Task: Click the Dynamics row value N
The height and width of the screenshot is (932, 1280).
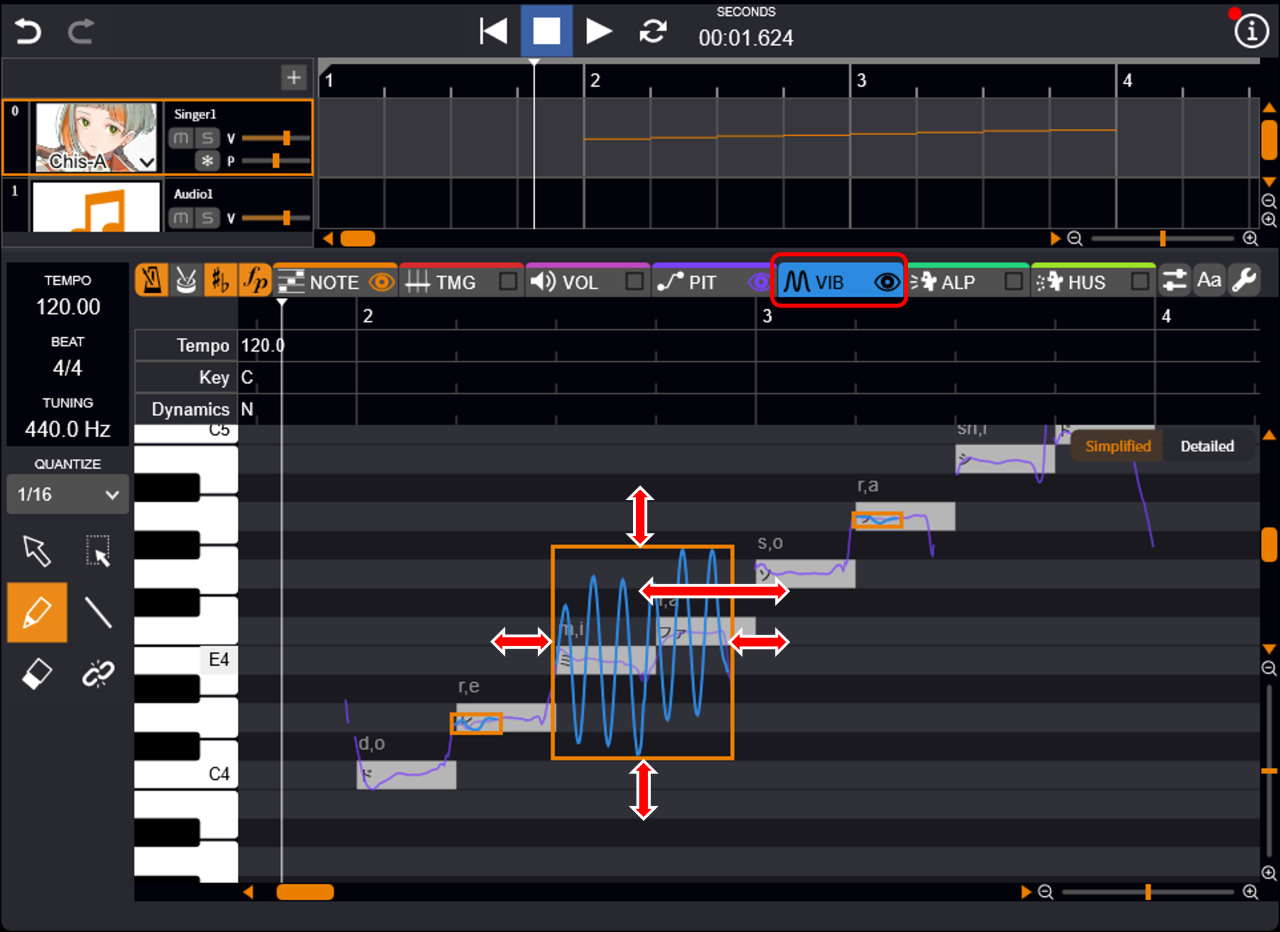Action: point(247,409)
